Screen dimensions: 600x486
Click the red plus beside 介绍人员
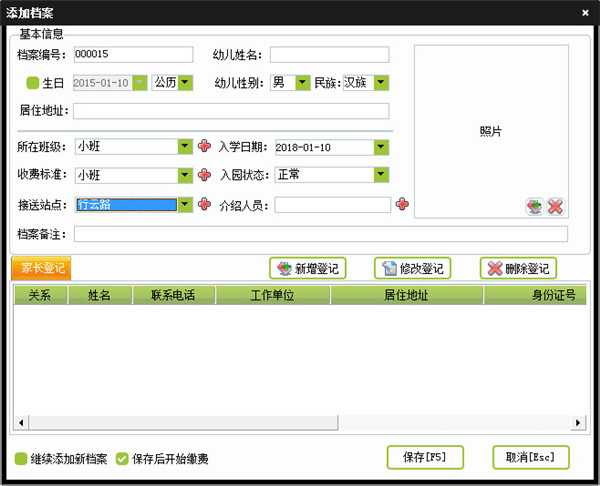point(402,205)
